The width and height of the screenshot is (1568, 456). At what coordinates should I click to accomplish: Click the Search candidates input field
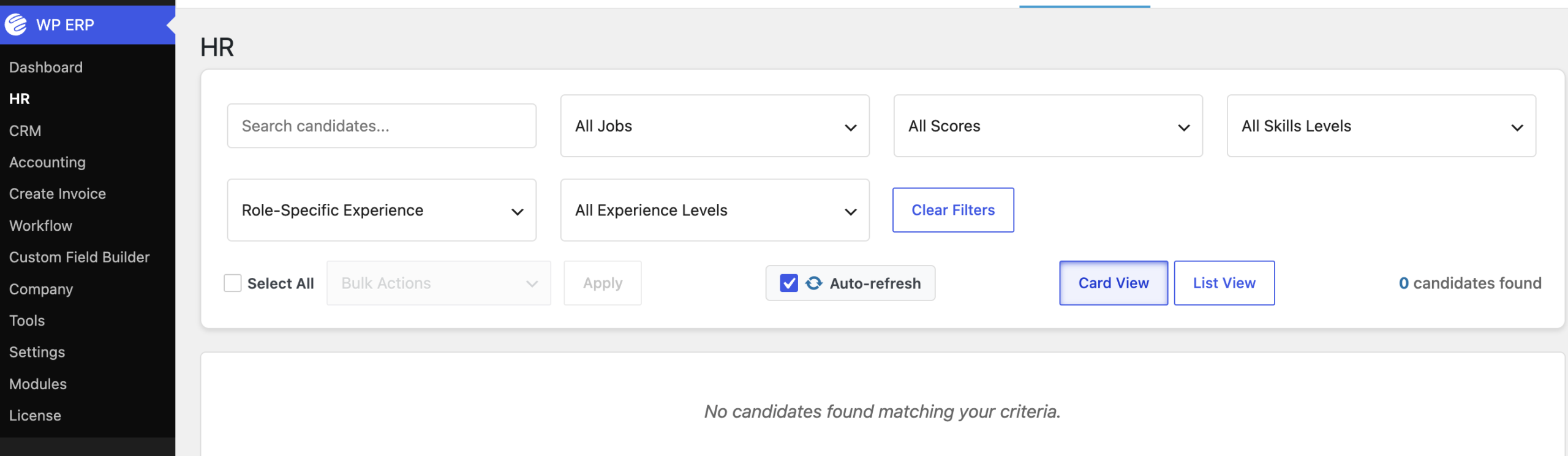(x=382, y=125)
